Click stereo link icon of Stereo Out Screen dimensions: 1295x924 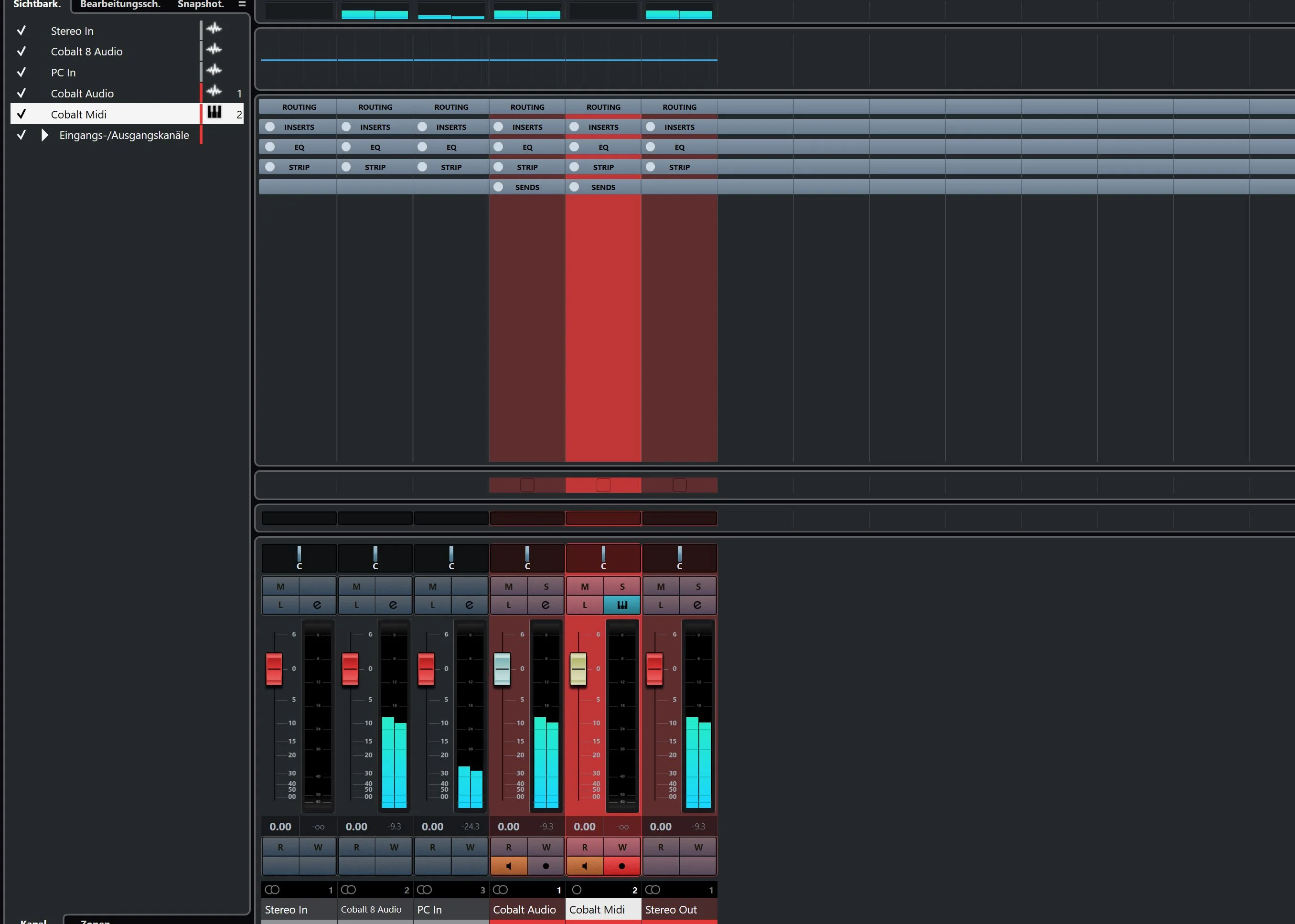click(x=653, y=889)
